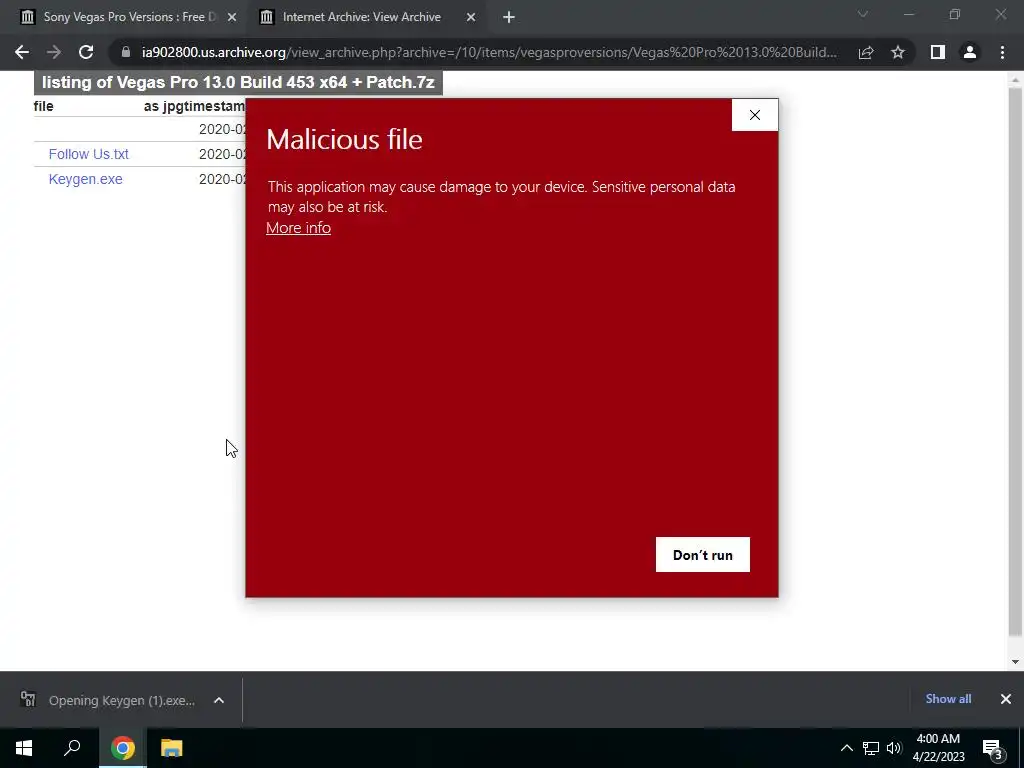Close the Sony Vegas Pro Versions tab
The image size is (1024, 768).
click(x=232, y=17)
